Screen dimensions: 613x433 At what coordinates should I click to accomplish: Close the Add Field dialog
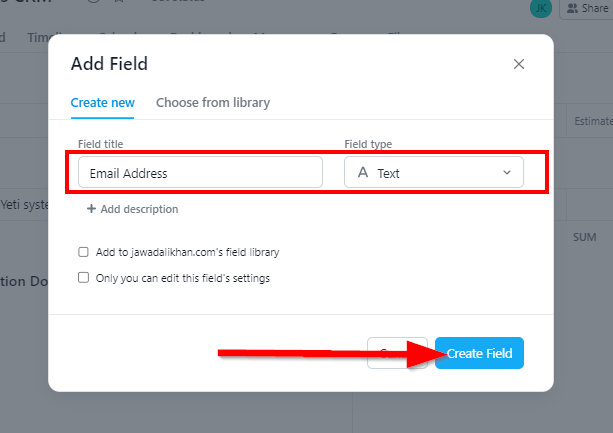(518, 64)
